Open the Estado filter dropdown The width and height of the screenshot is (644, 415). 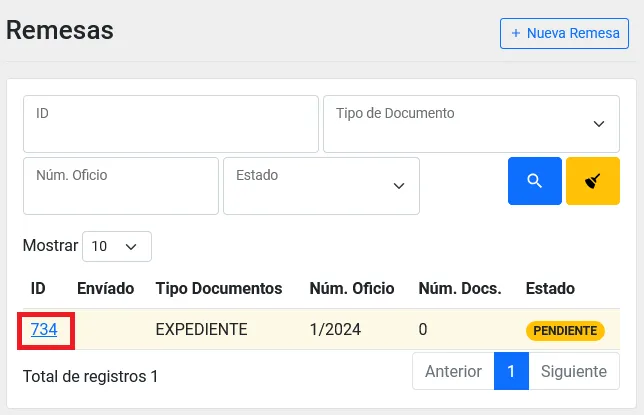click(321, 186)
